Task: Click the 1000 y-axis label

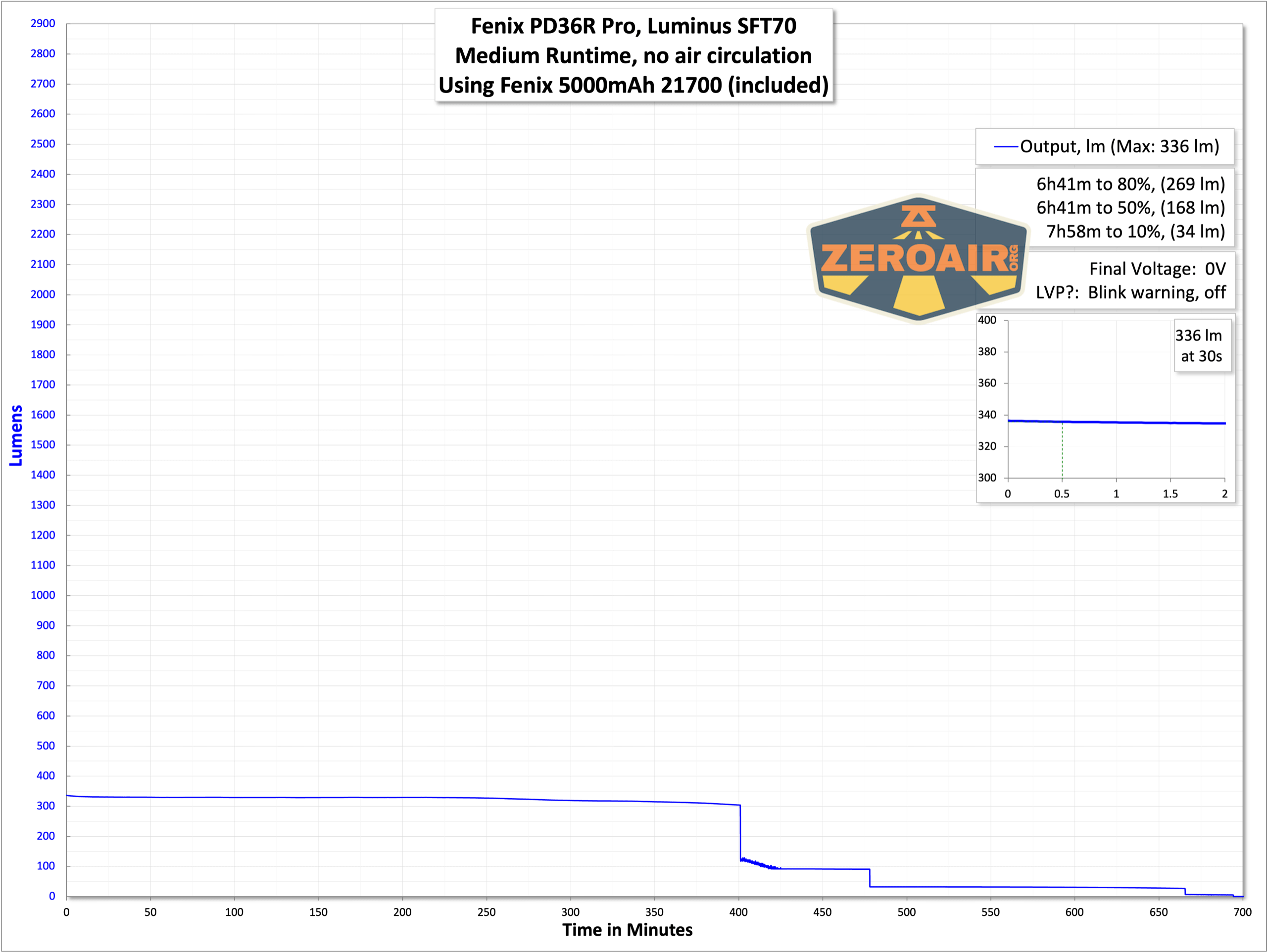Action: (43, 595)
